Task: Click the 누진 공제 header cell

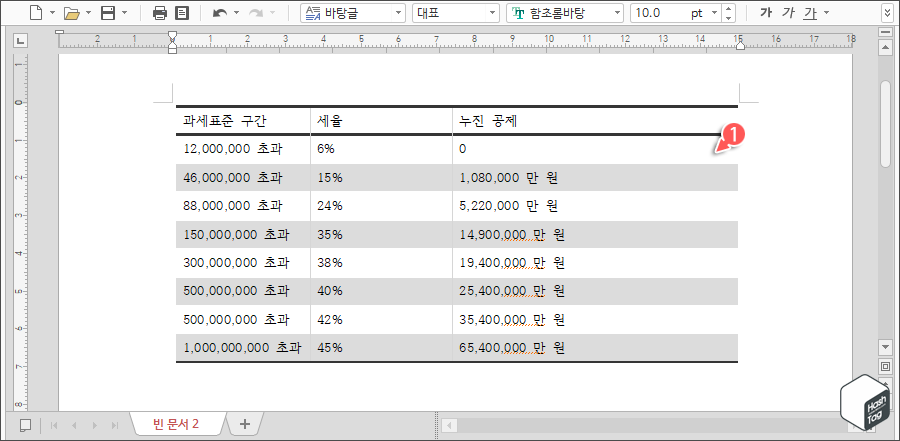Action: (595, 121)
